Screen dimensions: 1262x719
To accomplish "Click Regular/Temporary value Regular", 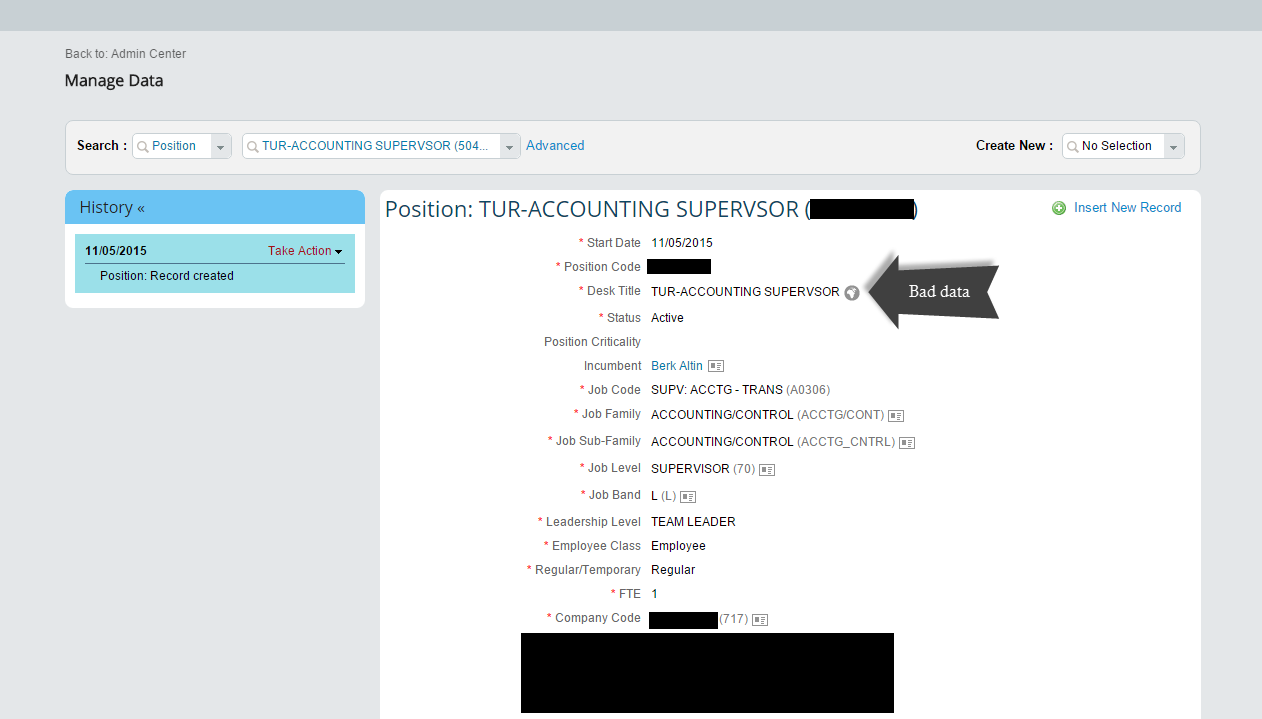I will [x=673, y=570].
